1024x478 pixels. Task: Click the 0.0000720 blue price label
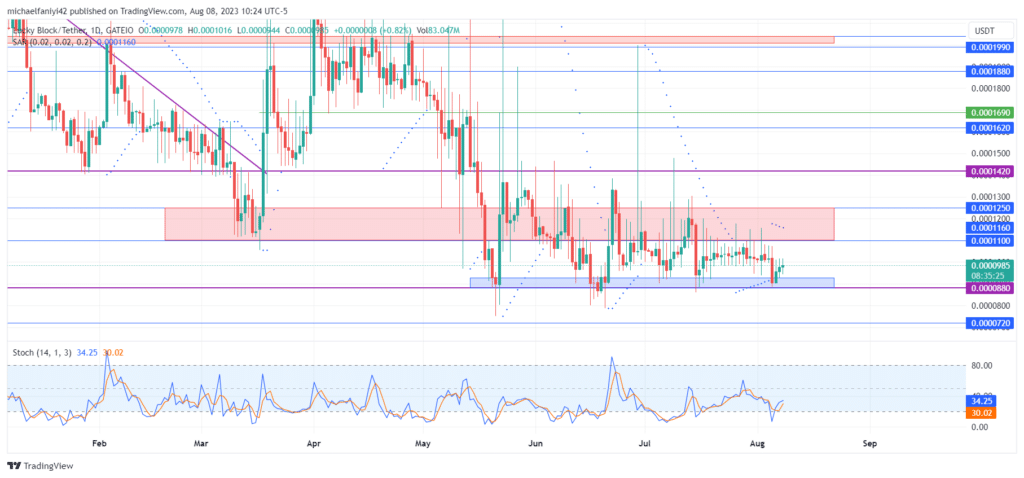click(x=990, y=324)
